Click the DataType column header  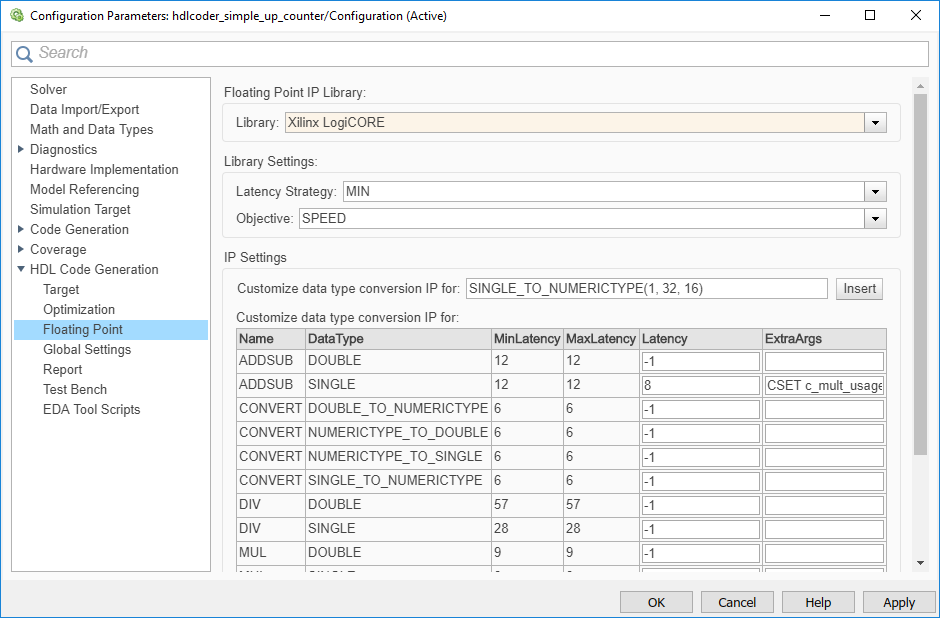[x=398, y=339]
